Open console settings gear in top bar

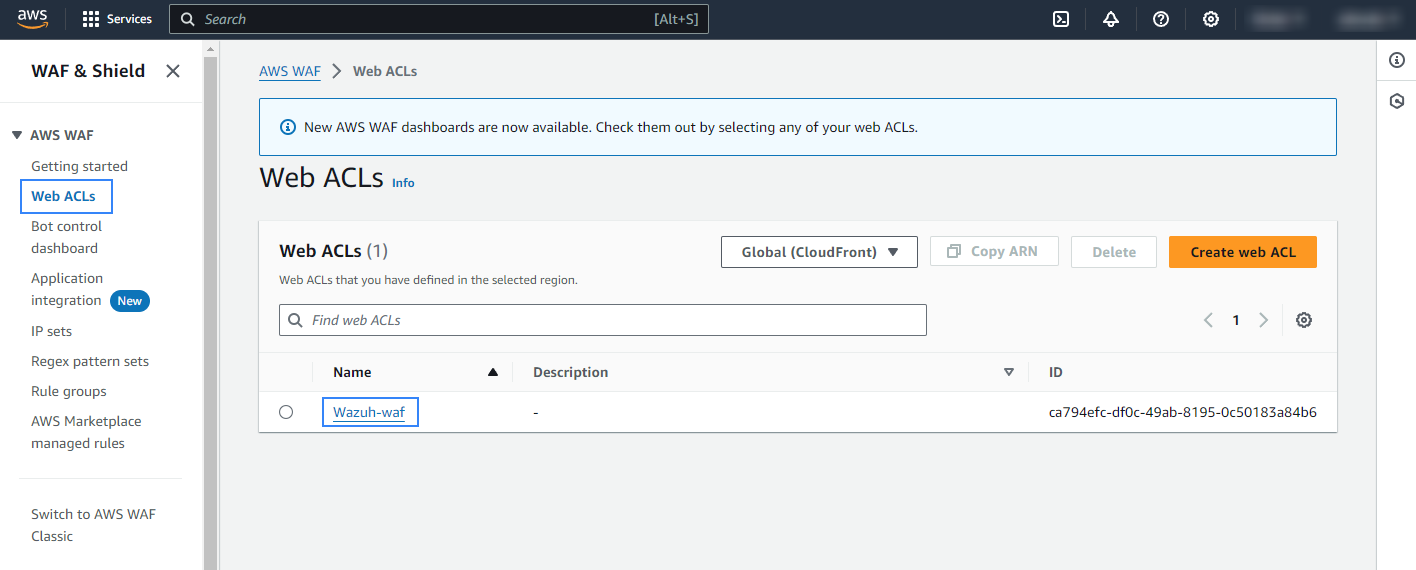1211,19
